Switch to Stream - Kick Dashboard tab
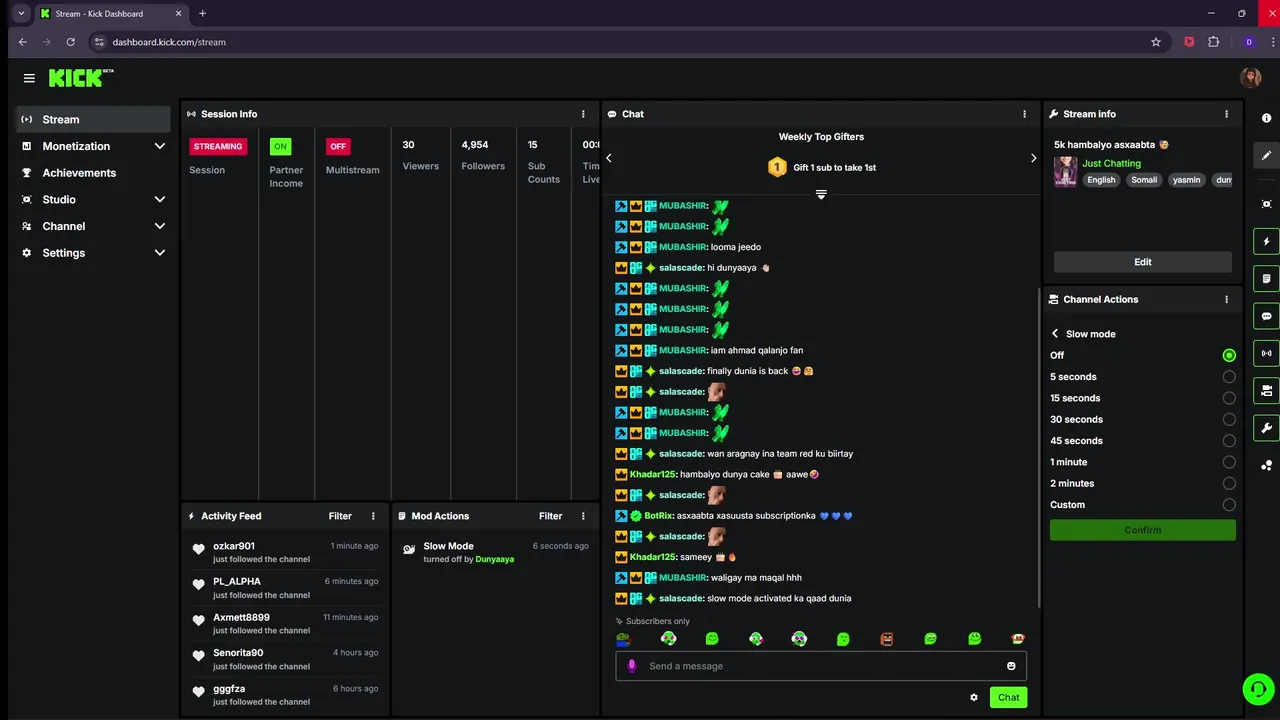The height and width of the screenshot is (720, 1280). click(110, 14)
